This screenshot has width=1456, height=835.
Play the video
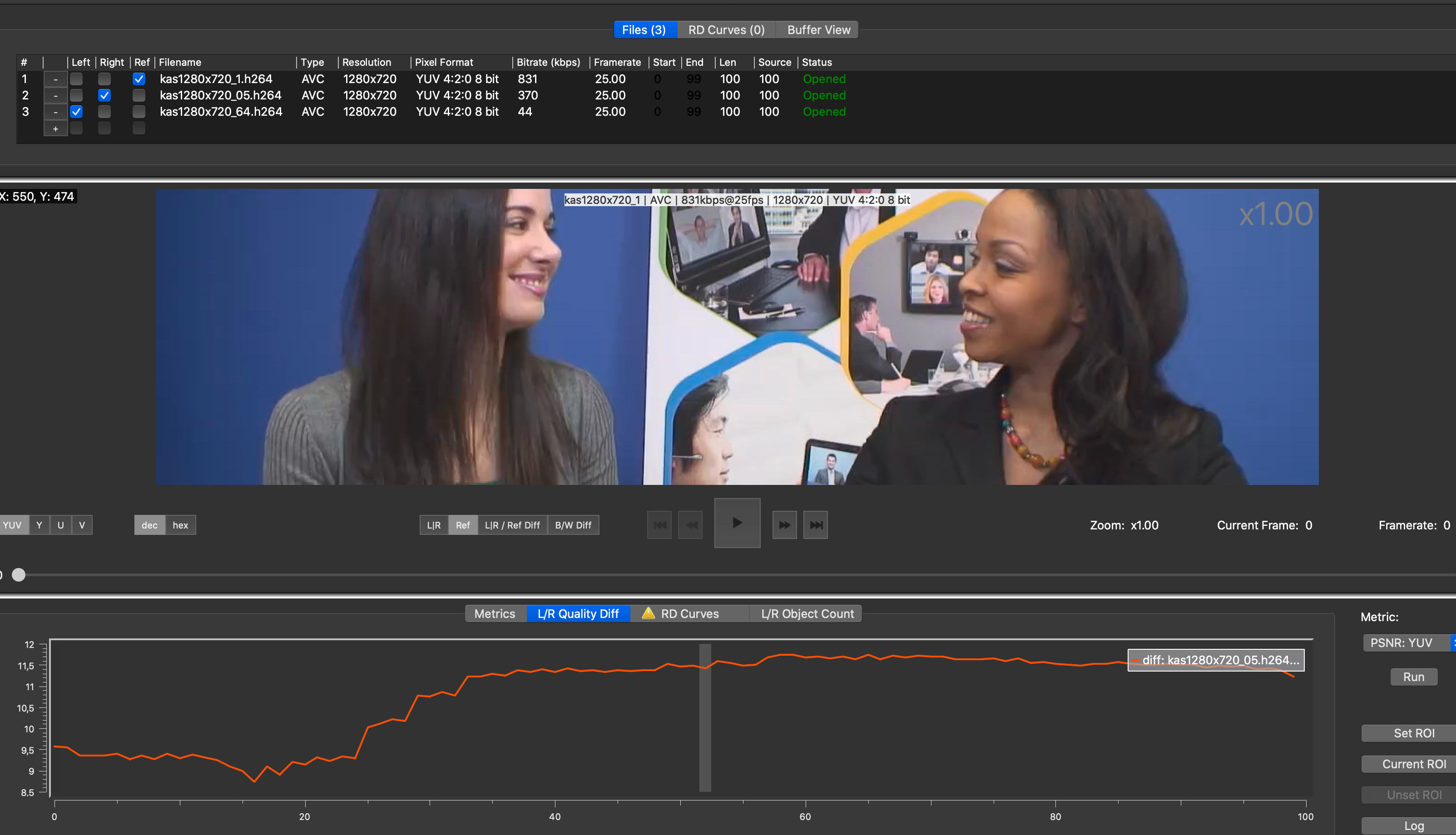737,523
